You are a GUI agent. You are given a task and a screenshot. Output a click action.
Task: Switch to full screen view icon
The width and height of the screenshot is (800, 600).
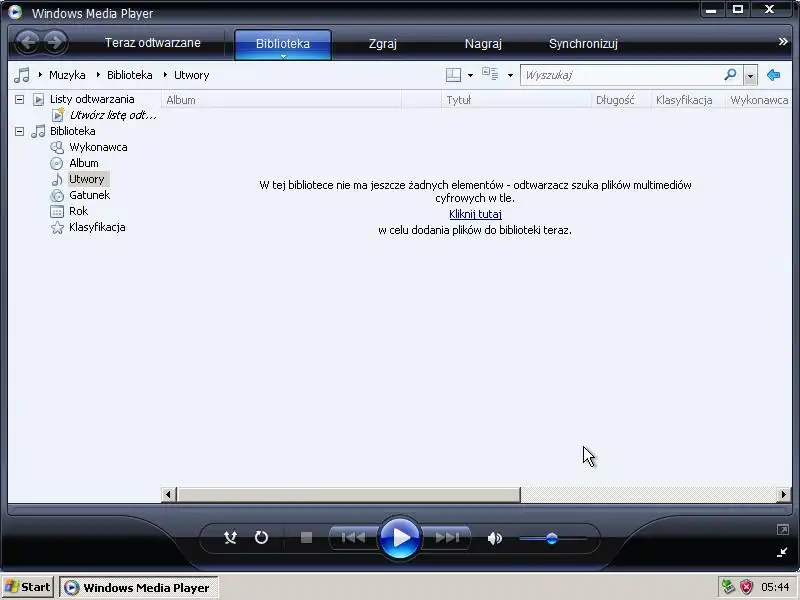pyautogui.click(x=783, y=530)
